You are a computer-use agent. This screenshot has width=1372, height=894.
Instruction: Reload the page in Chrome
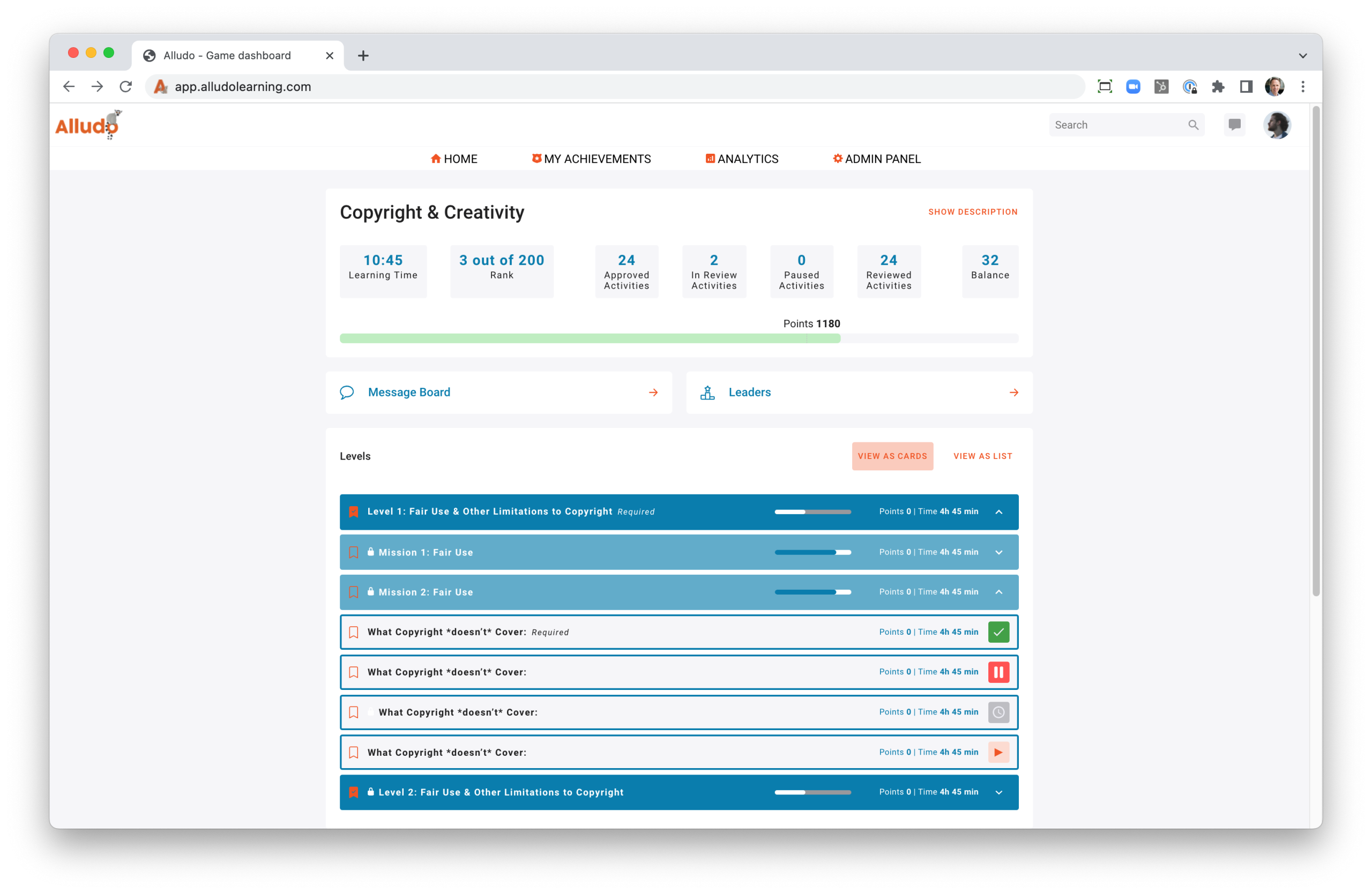pos(125,86)
